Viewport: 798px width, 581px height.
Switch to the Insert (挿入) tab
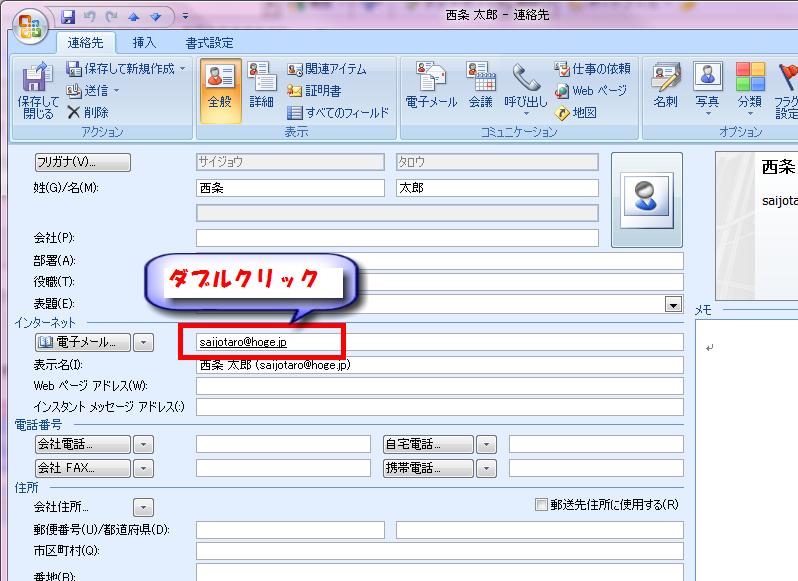(145, 43)
